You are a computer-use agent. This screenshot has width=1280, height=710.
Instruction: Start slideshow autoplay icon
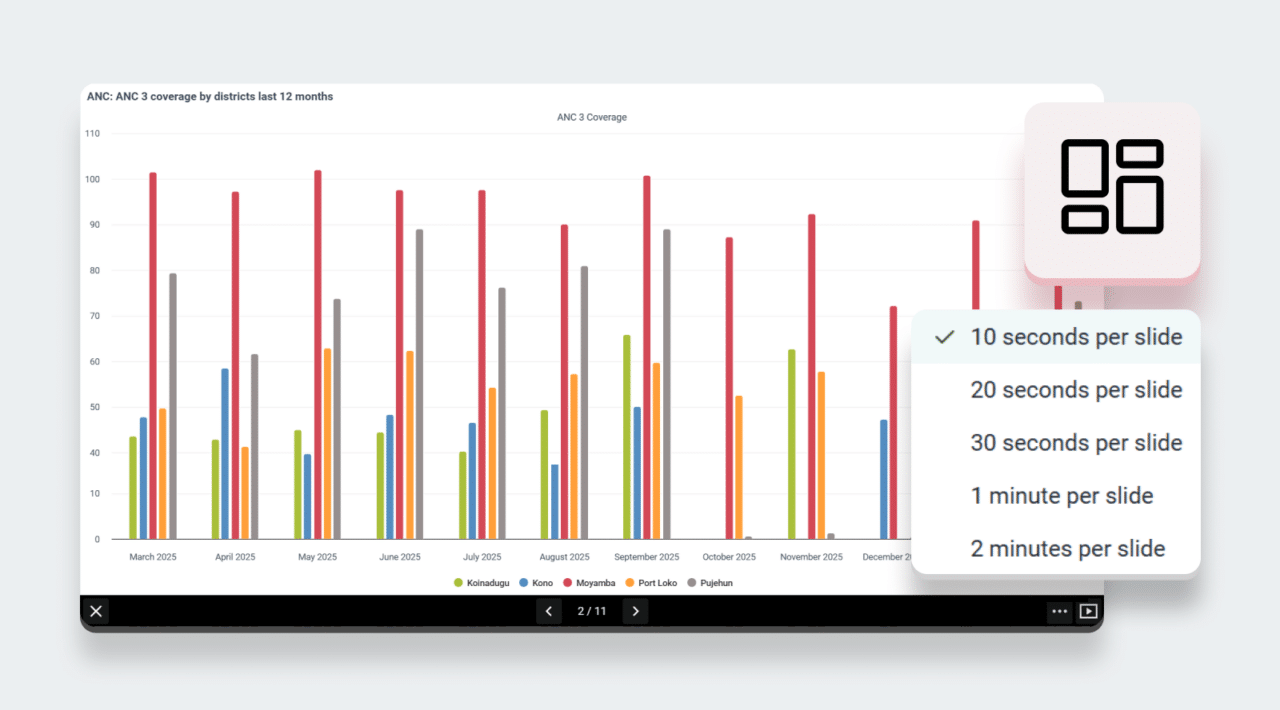point(1088,612)
